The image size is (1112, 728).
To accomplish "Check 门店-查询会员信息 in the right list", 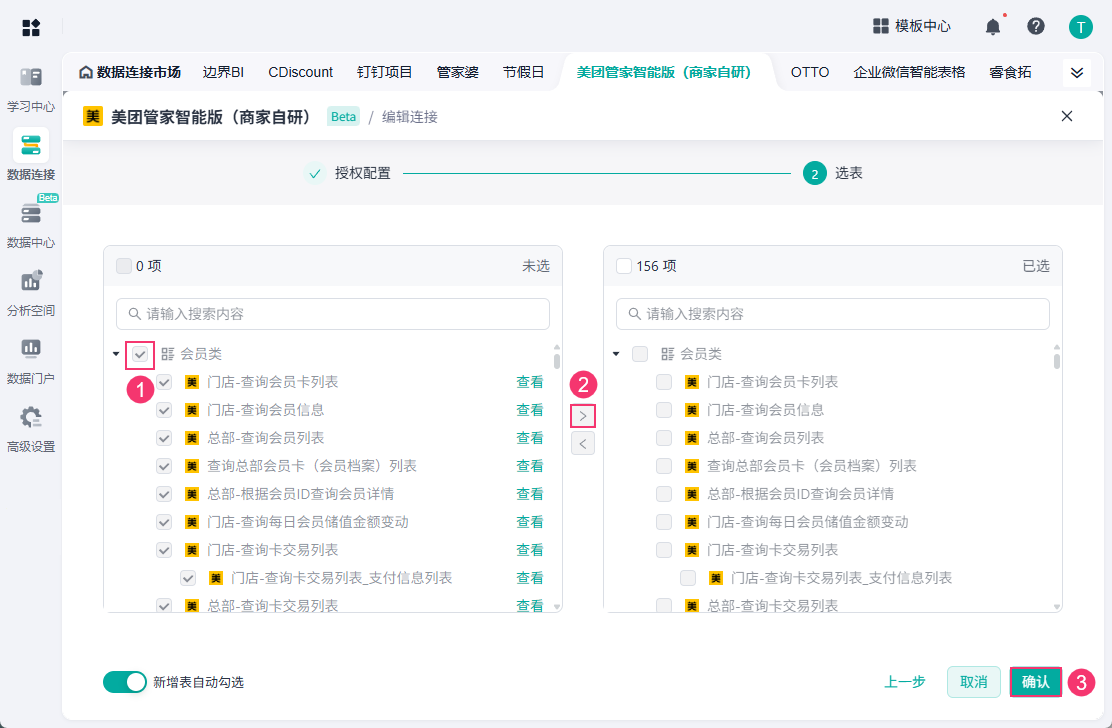I will (x=664, y=410).
